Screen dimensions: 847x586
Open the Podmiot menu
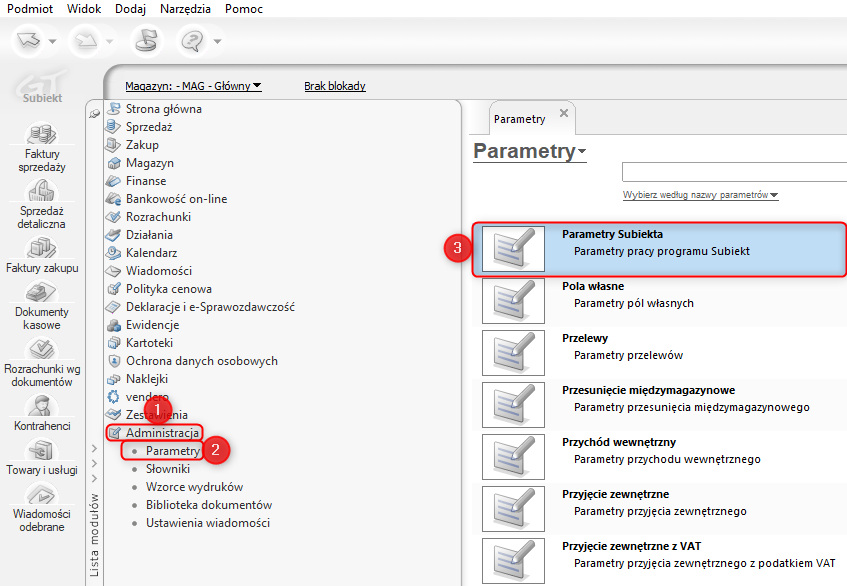[x=30, y=8]
